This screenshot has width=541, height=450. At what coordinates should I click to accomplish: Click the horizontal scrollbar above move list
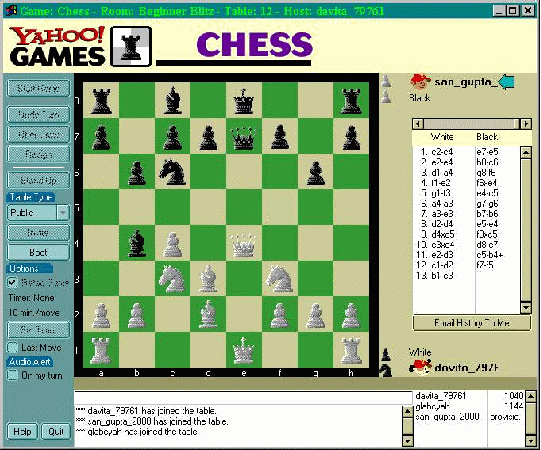472,124
